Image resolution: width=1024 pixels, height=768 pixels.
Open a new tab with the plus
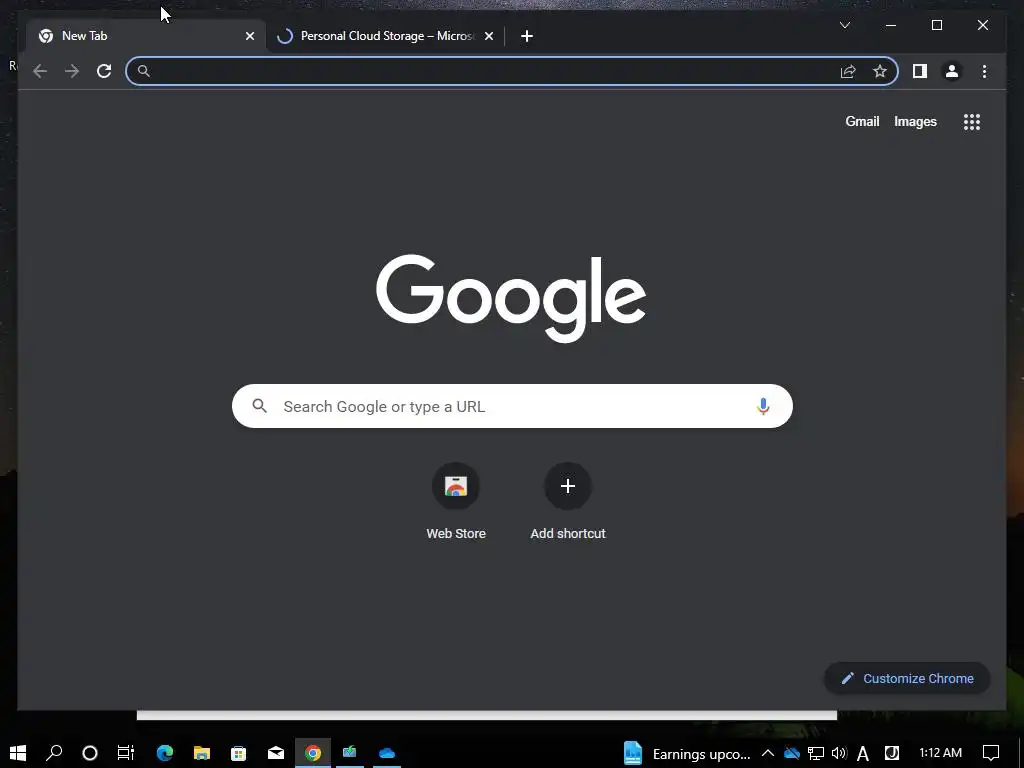[x=527, y=36]
